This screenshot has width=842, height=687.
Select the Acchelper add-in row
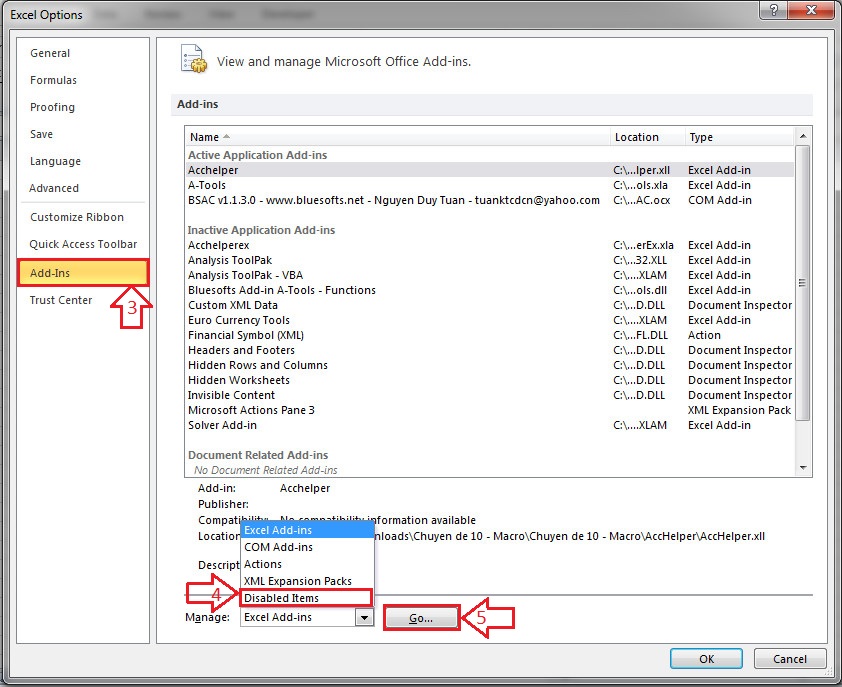point(490,170)
